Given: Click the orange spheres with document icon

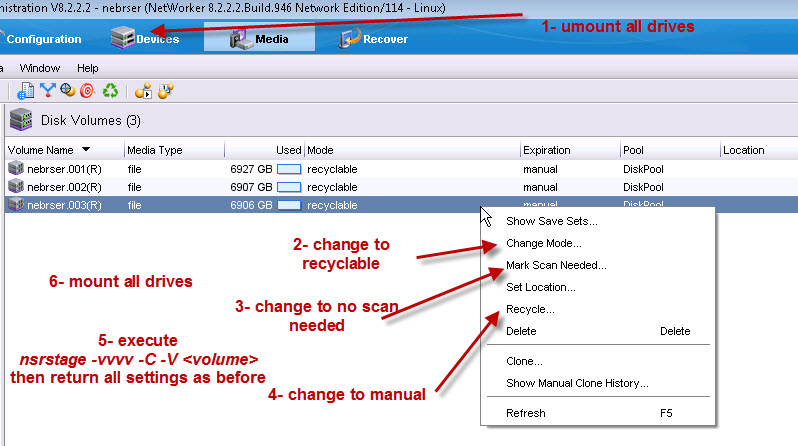Looking at the screenshot, I should pyautogui.click(x=165, y=91).
